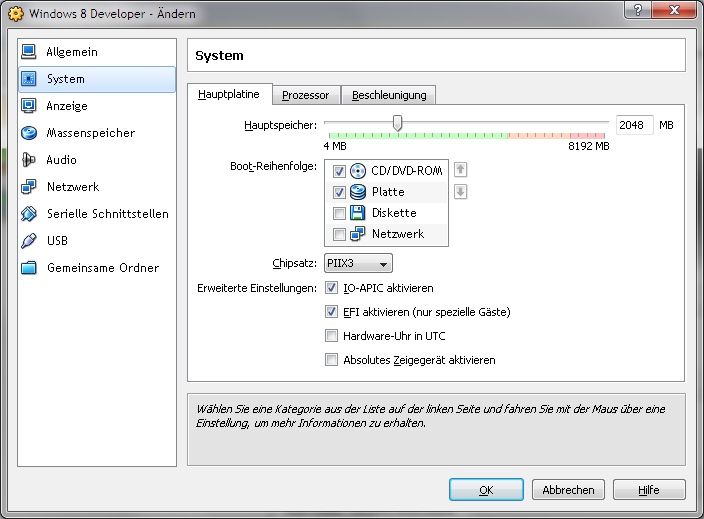Click the Hilfe button
Viewport: 704px width, 519px height.
point(649,490)
